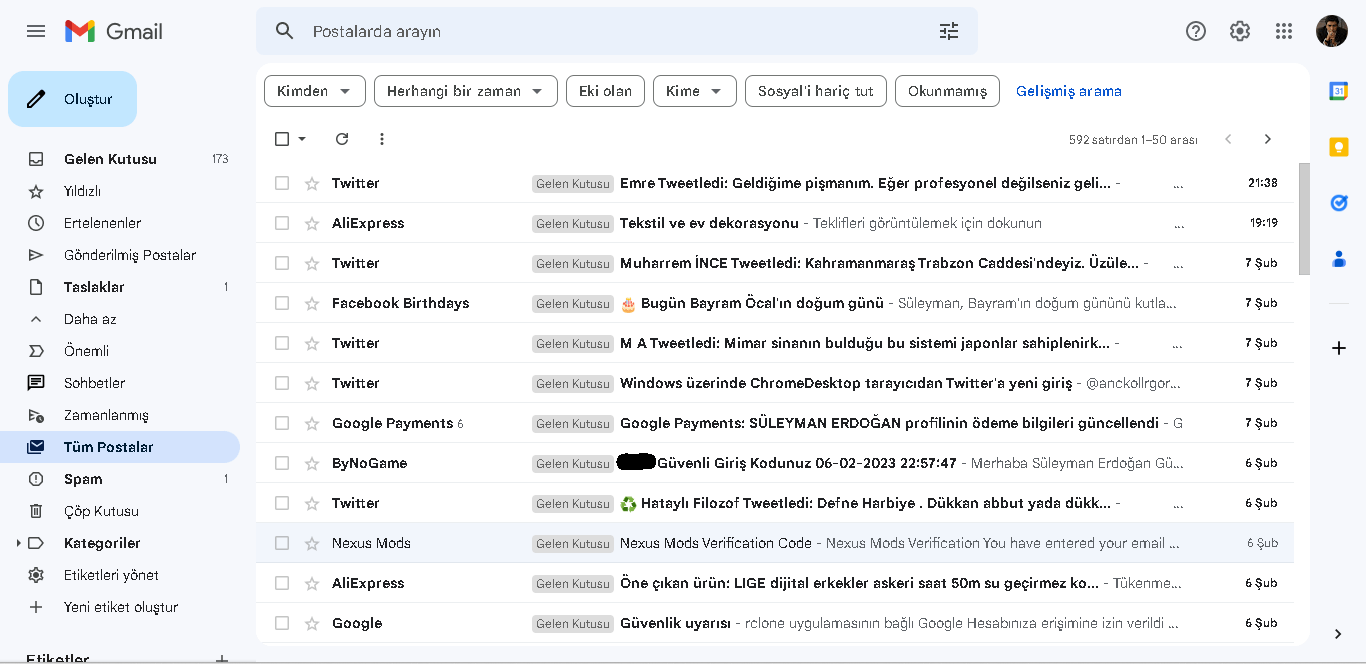Star the Google Payments email

pos(312,423)
